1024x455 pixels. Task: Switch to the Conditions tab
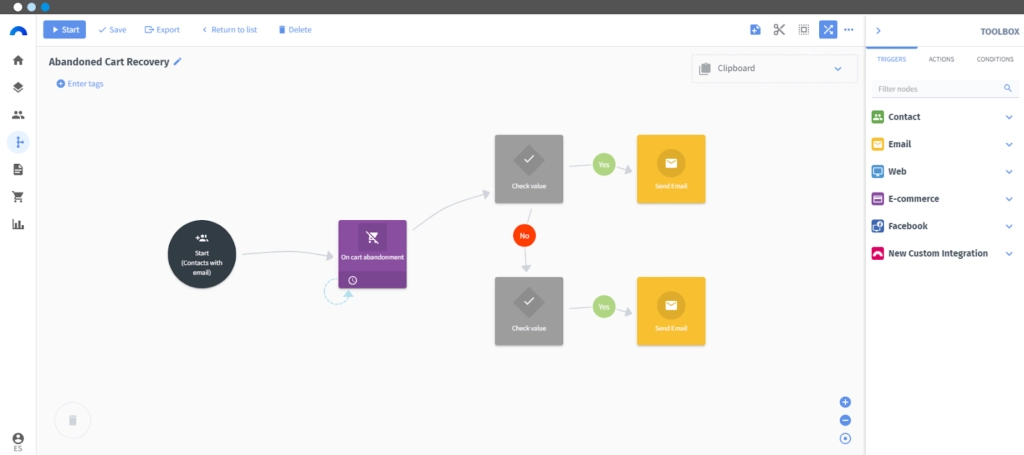[x=994, y=59]
